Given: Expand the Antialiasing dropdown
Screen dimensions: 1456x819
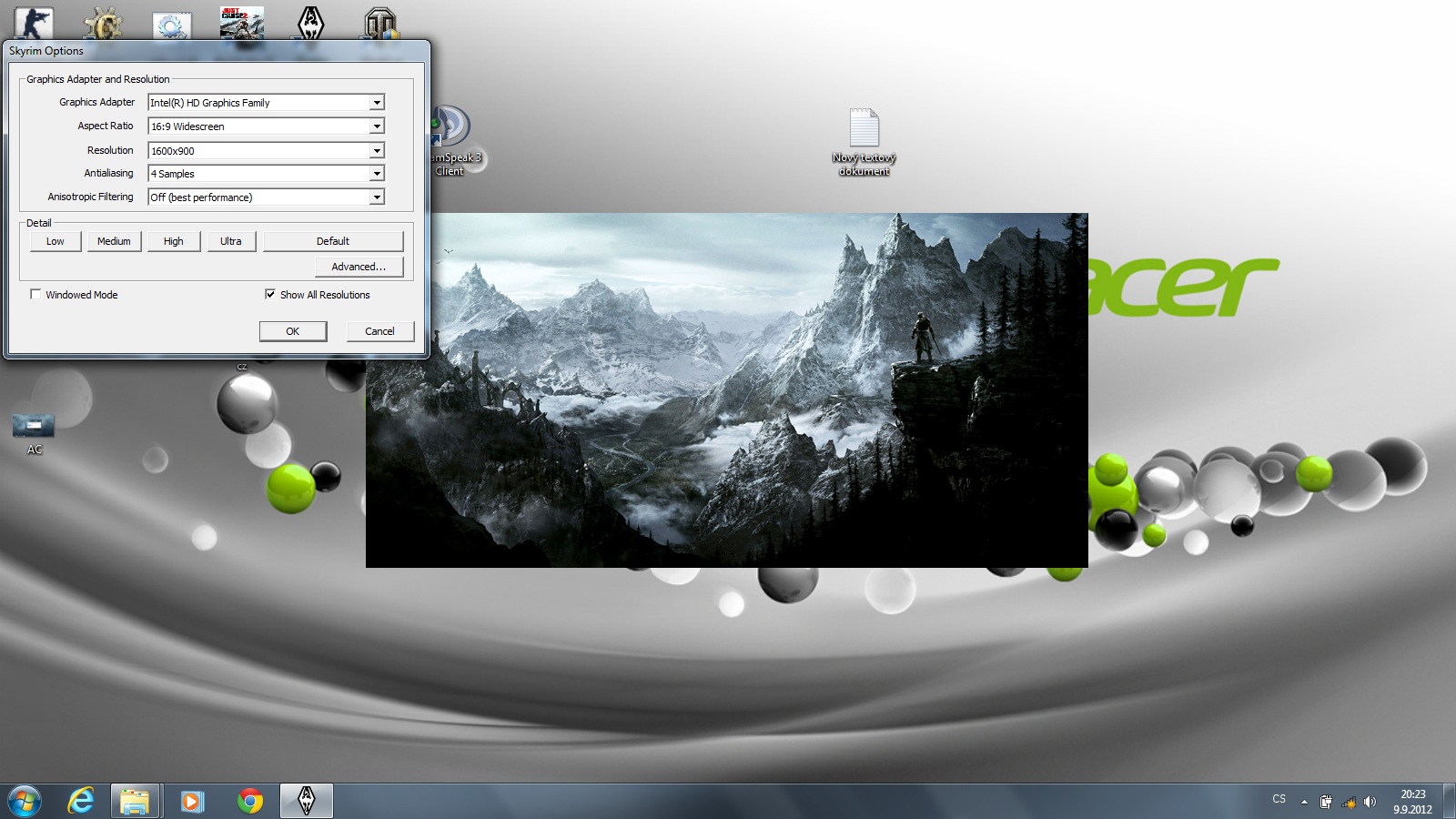Looking at the screenshot, I should pos(377,174).
